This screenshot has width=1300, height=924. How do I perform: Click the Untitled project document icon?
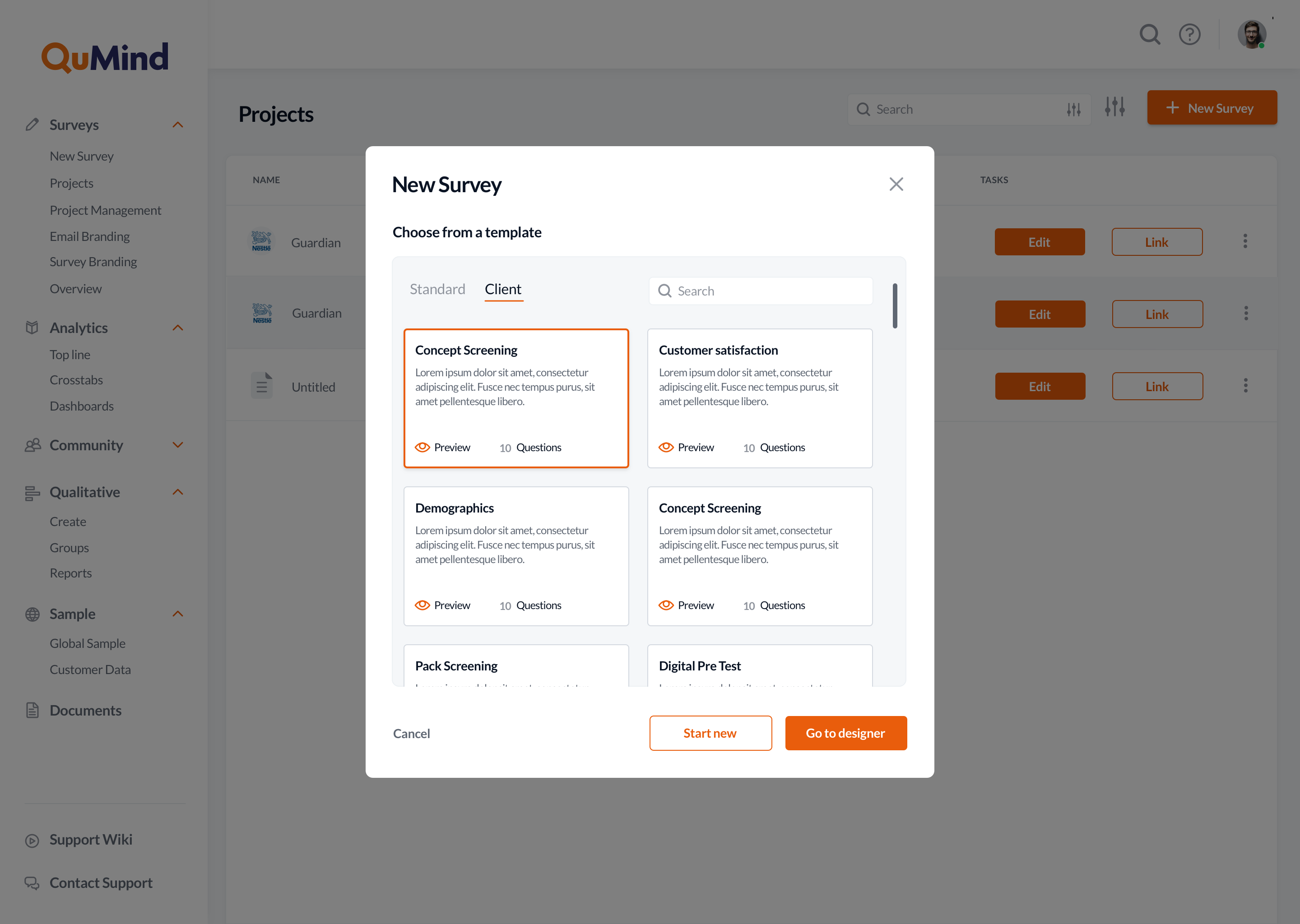[x=262, y=386]
